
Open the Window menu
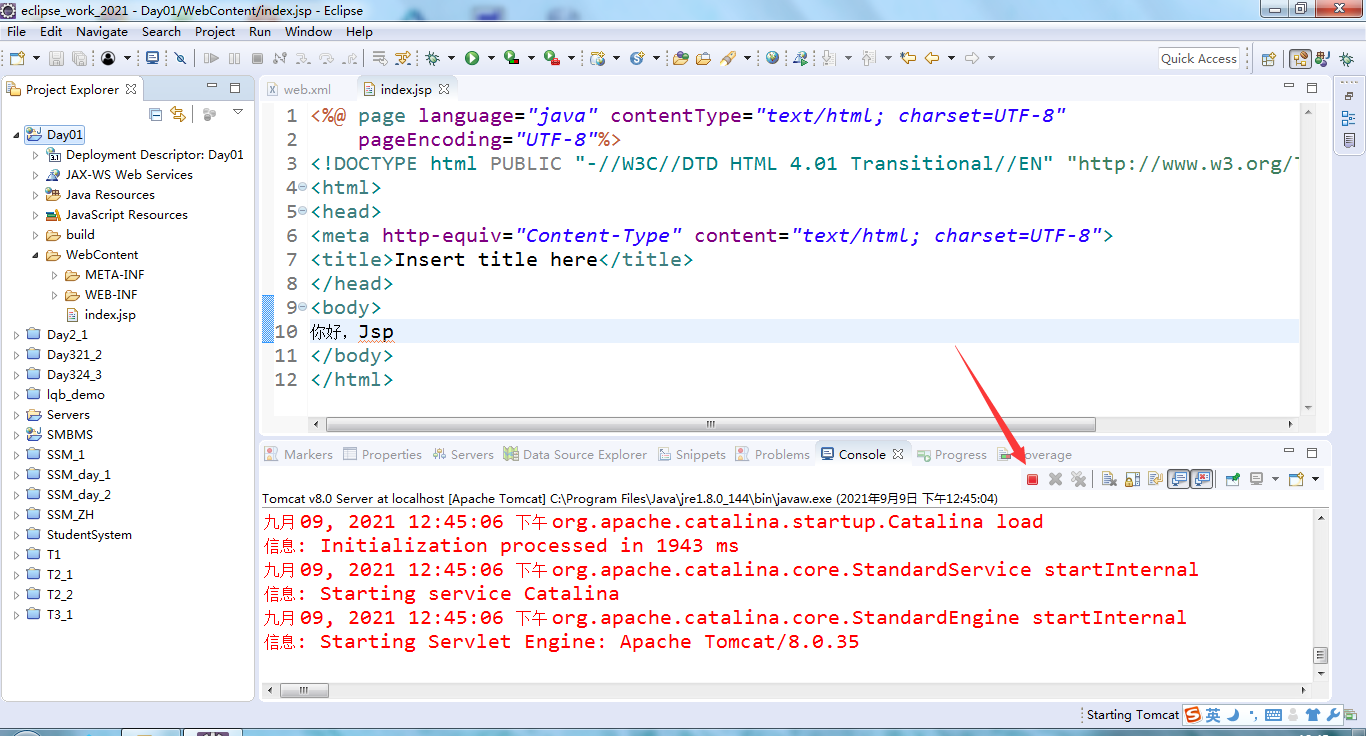(x=308, y=31)
